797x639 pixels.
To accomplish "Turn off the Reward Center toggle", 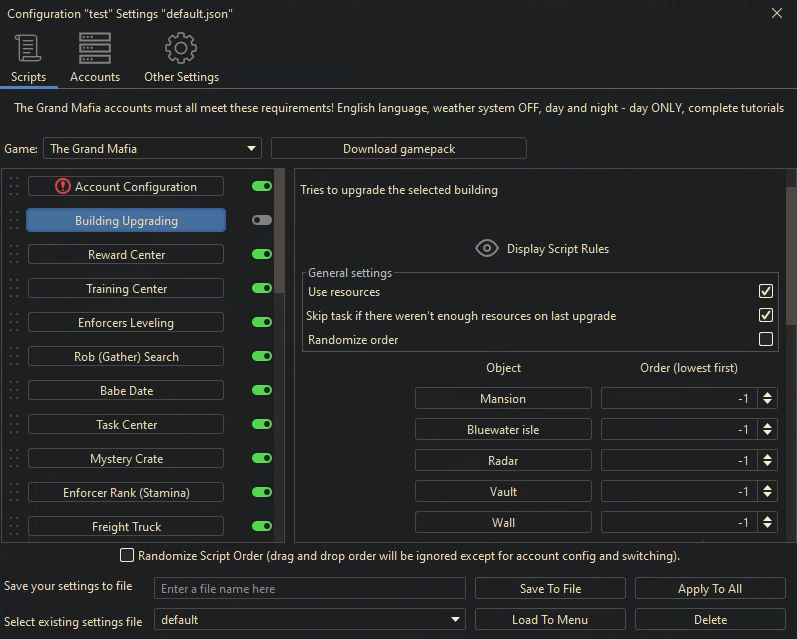I will point(262,254).
